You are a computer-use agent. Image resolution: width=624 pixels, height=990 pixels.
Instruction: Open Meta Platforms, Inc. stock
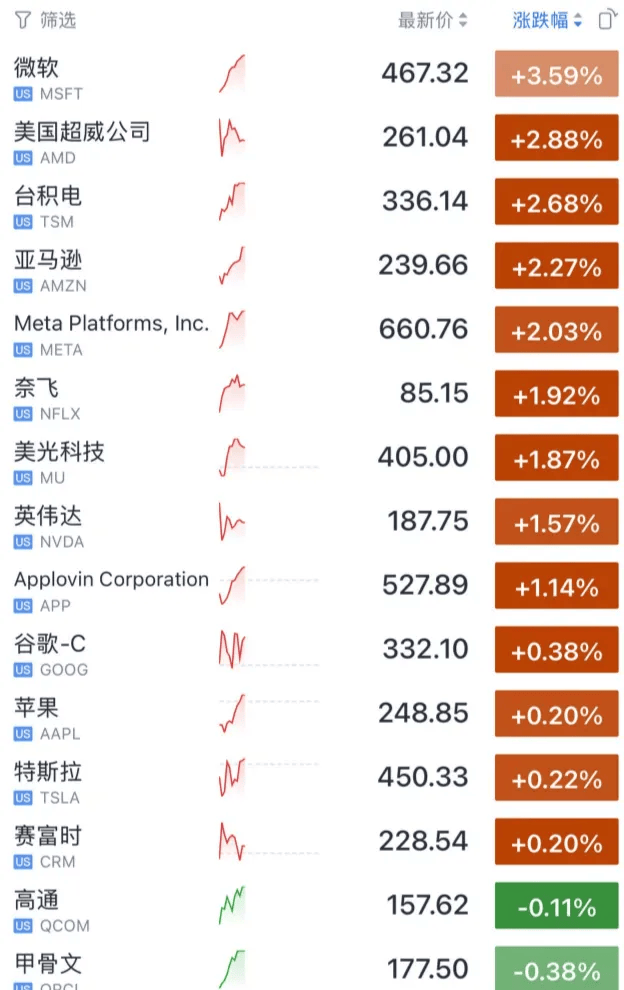click(111, 324)
